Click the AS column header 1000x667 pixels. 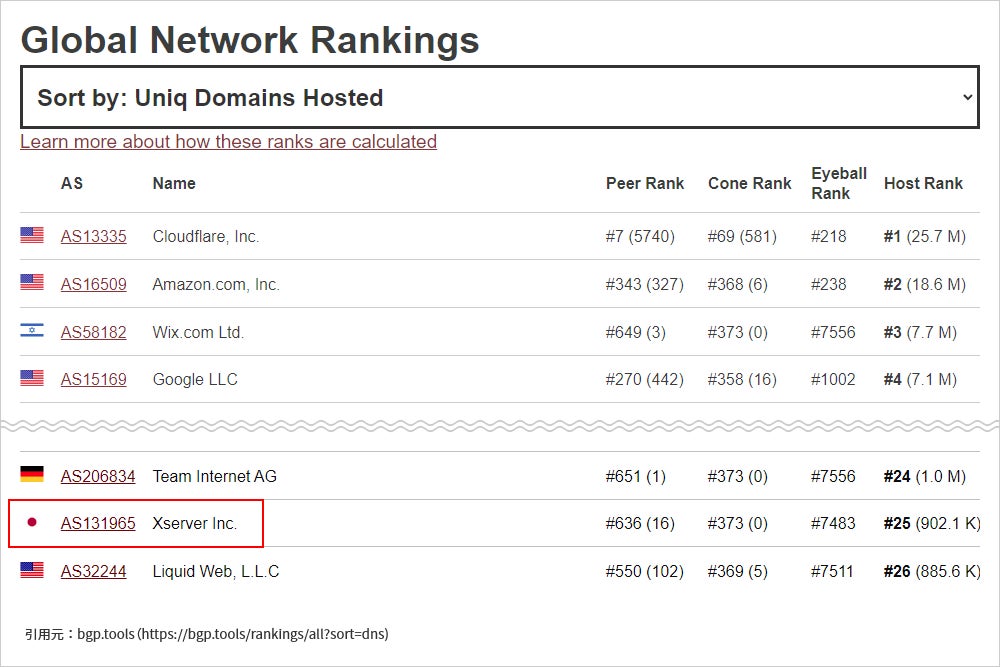tap(72, 184)
